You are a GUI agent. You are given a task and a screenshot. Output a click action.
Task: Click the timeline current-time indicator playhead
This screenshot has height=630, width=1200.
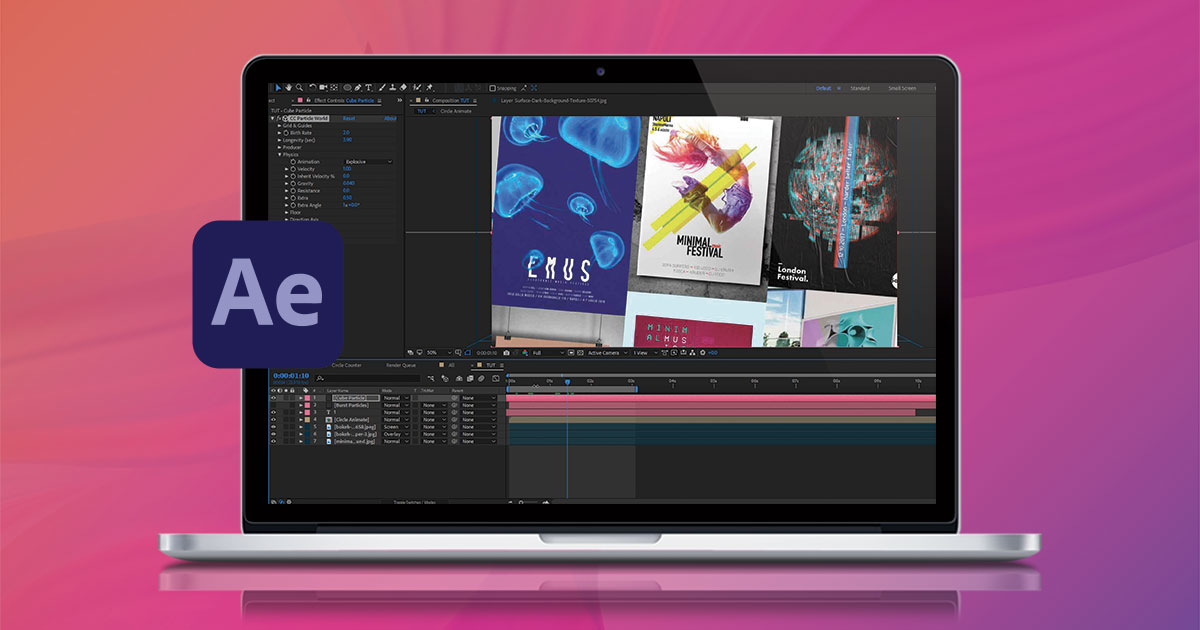567,381
